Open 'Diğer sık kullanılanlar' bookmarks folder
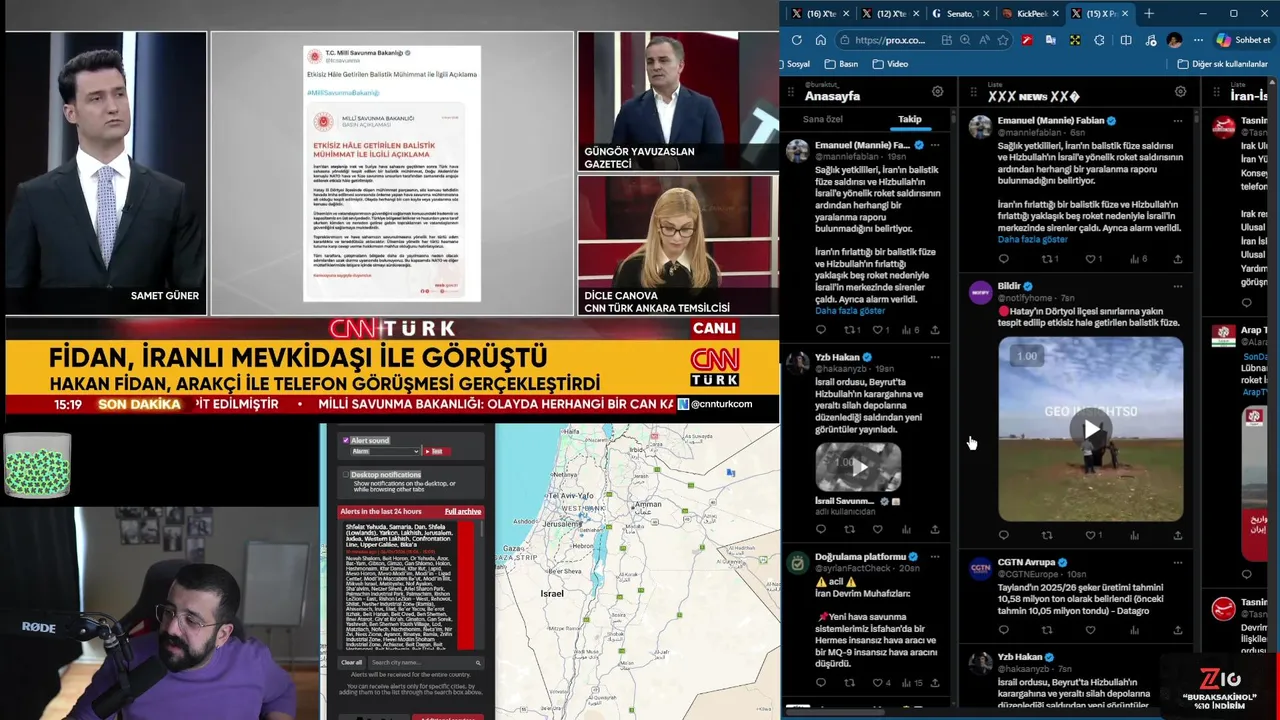Image resolution: width=1280 pixels, height=720 pixels. pyautogui.click(x=1223, y=64)
